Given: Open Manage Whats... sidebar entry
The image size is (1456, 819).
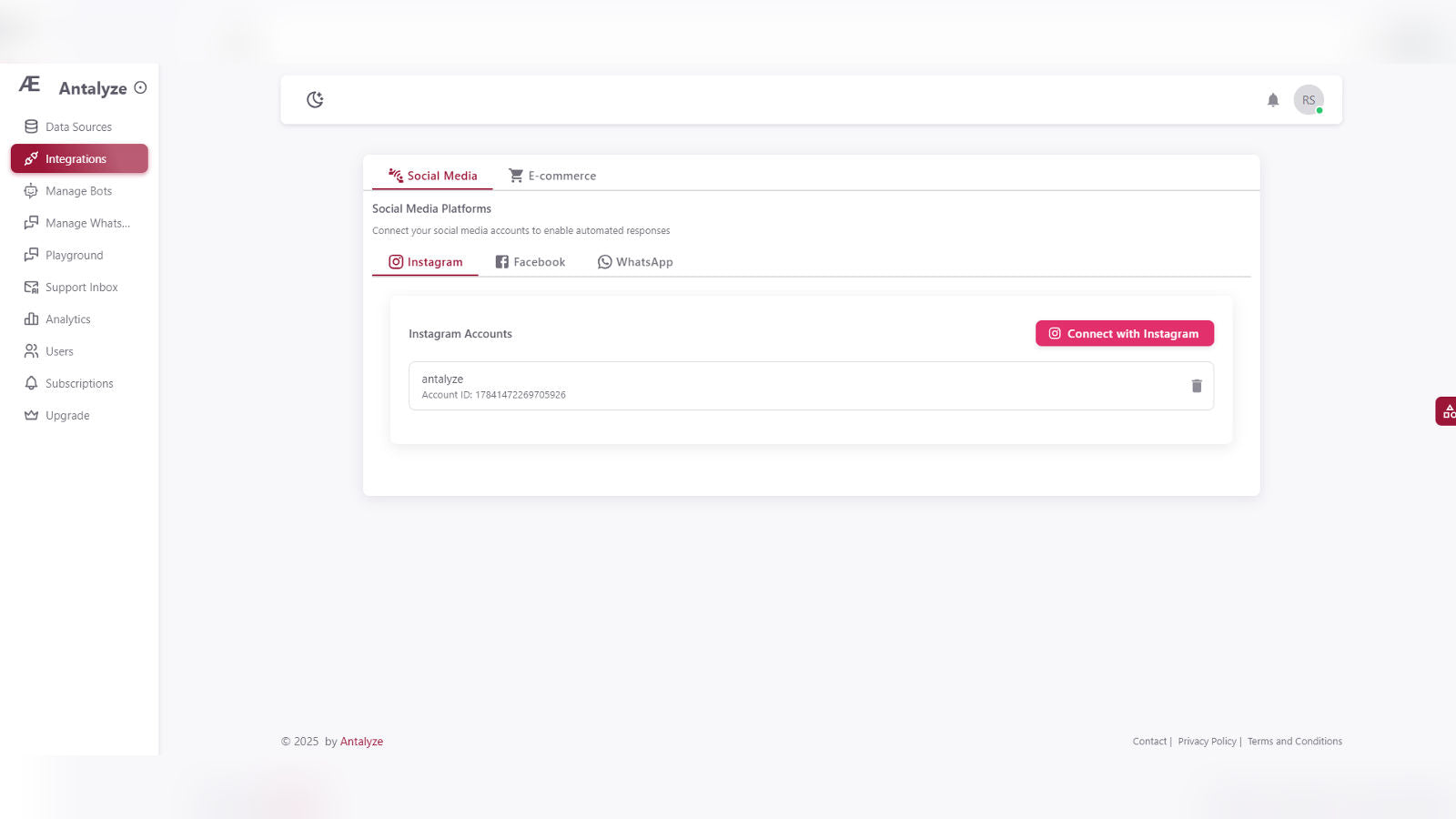Looking at the screenshot, I should [x=79, y=223].
